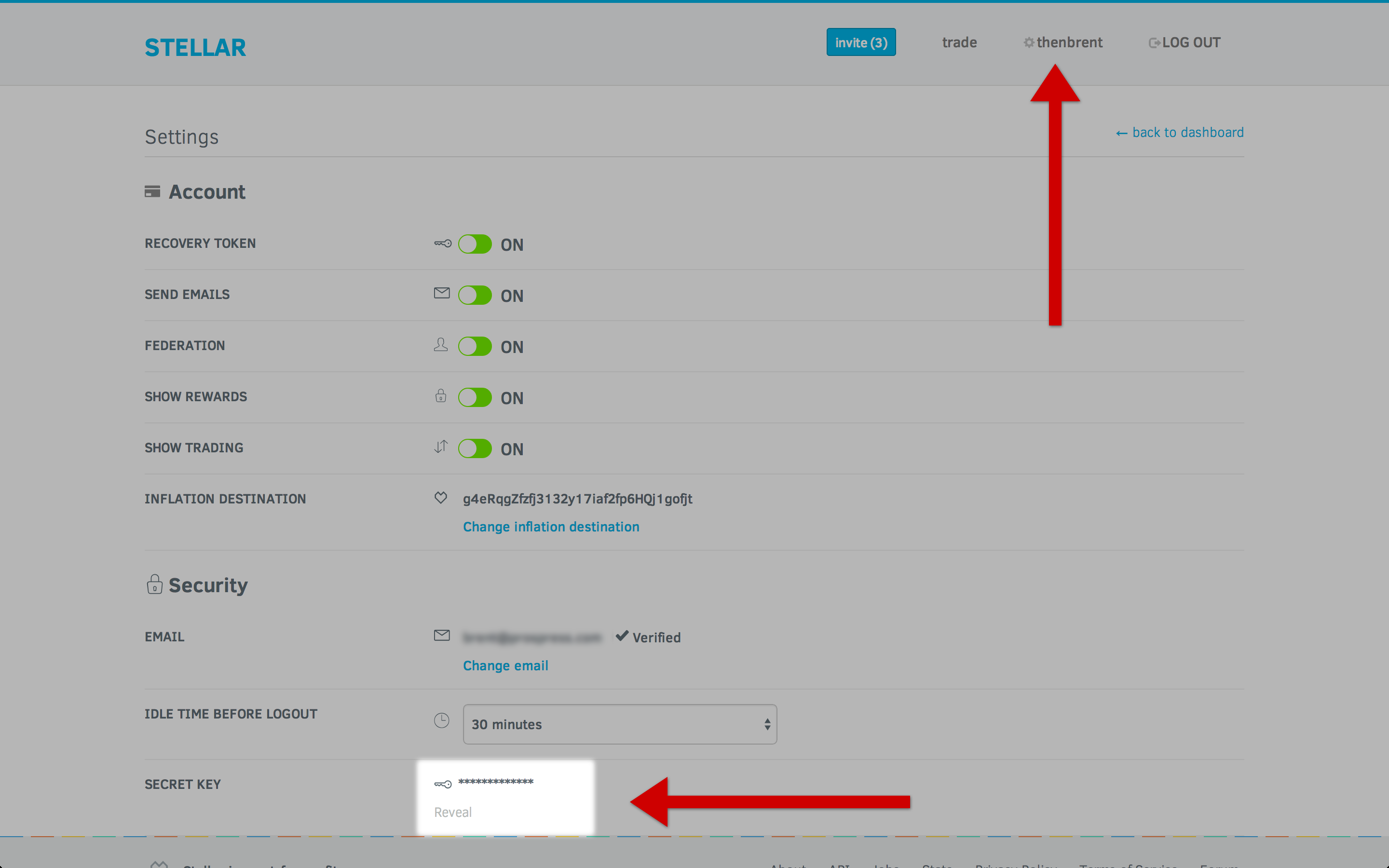Click the heart icon for Inflation Destination

pos(440,498)
